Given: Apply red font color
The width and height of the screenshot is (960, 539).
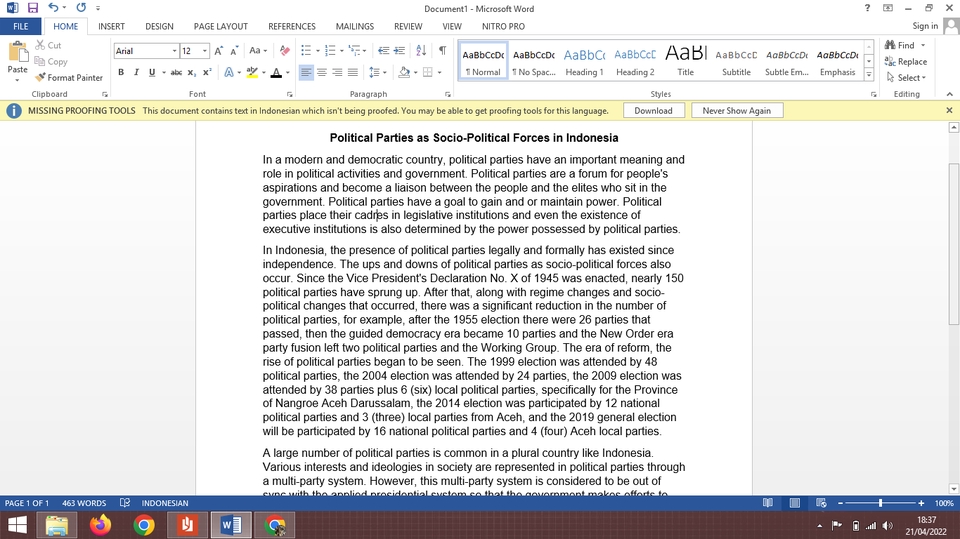Looking at the screenshot, I should tap(276, 72).
